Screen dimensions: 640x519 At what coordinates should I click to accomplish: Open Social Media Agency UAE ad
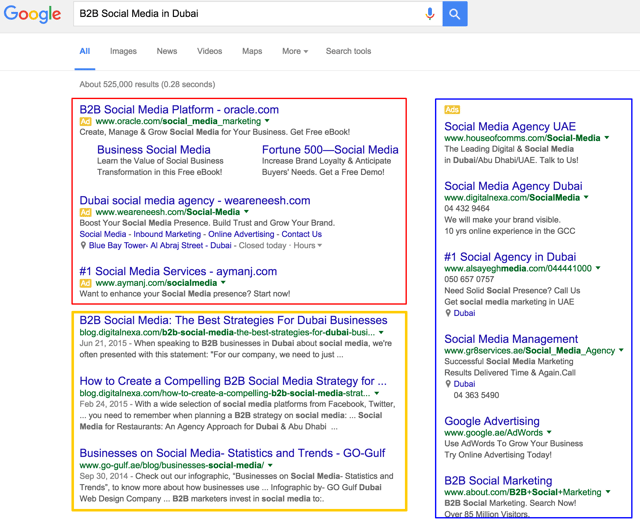coord(510,126)
